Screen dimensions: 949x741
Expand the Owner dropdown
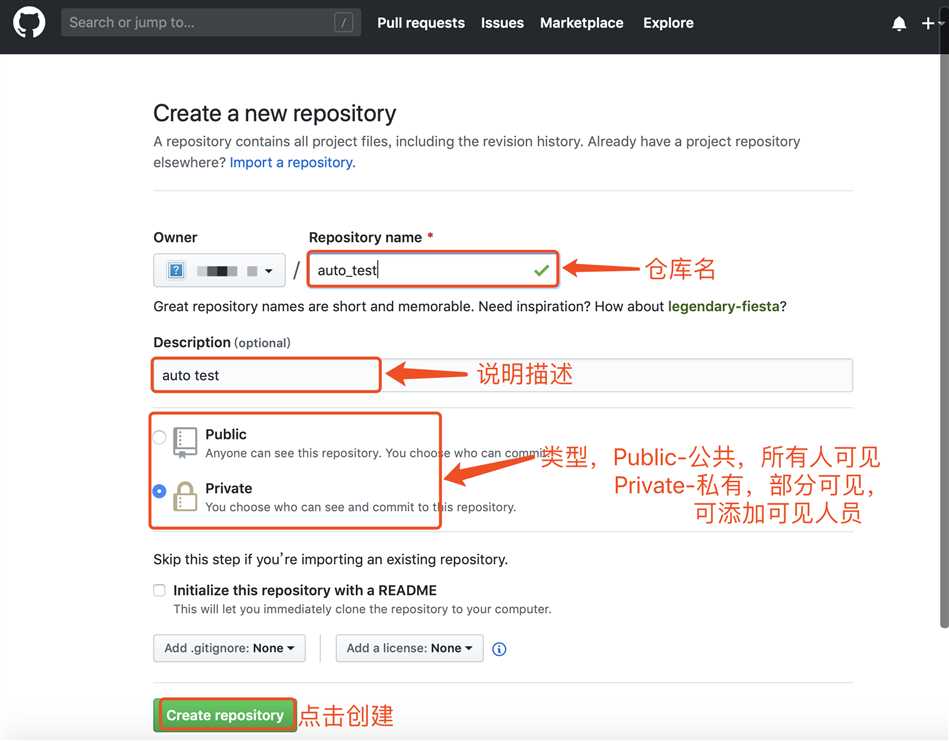[219, 270]
